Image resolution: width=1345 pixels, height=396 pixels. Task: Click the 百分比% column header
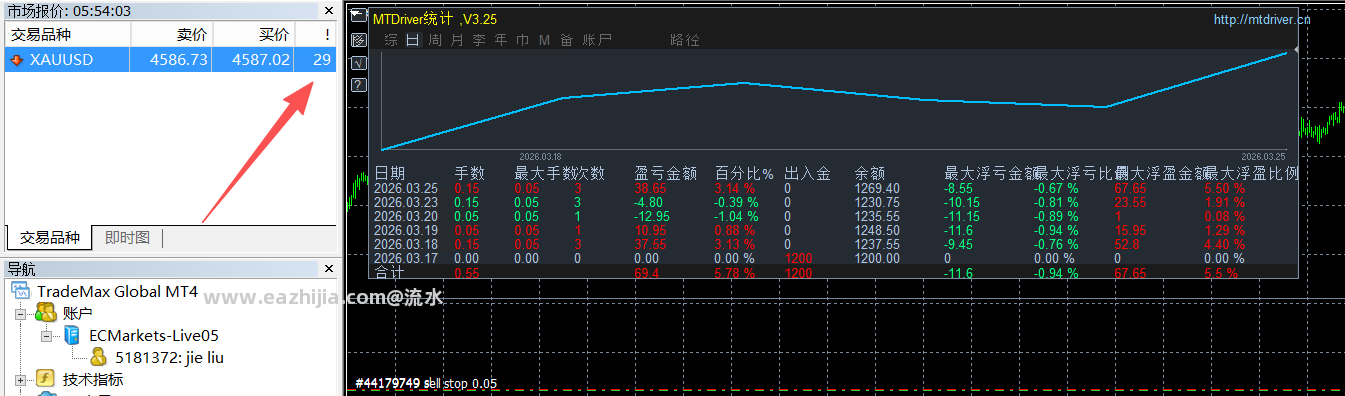point(744,173)
